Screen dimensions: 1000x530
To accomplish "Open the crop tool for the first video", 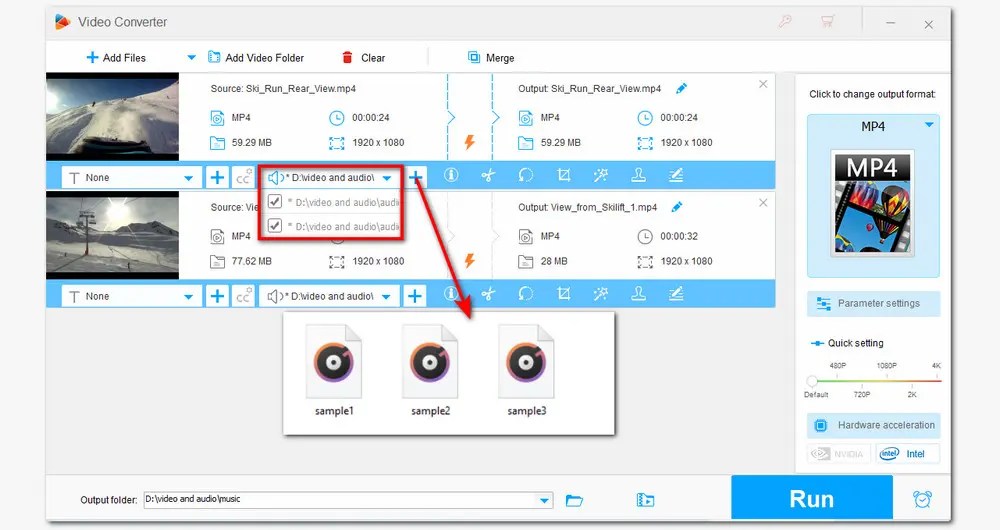I will (x=563, y=174).
